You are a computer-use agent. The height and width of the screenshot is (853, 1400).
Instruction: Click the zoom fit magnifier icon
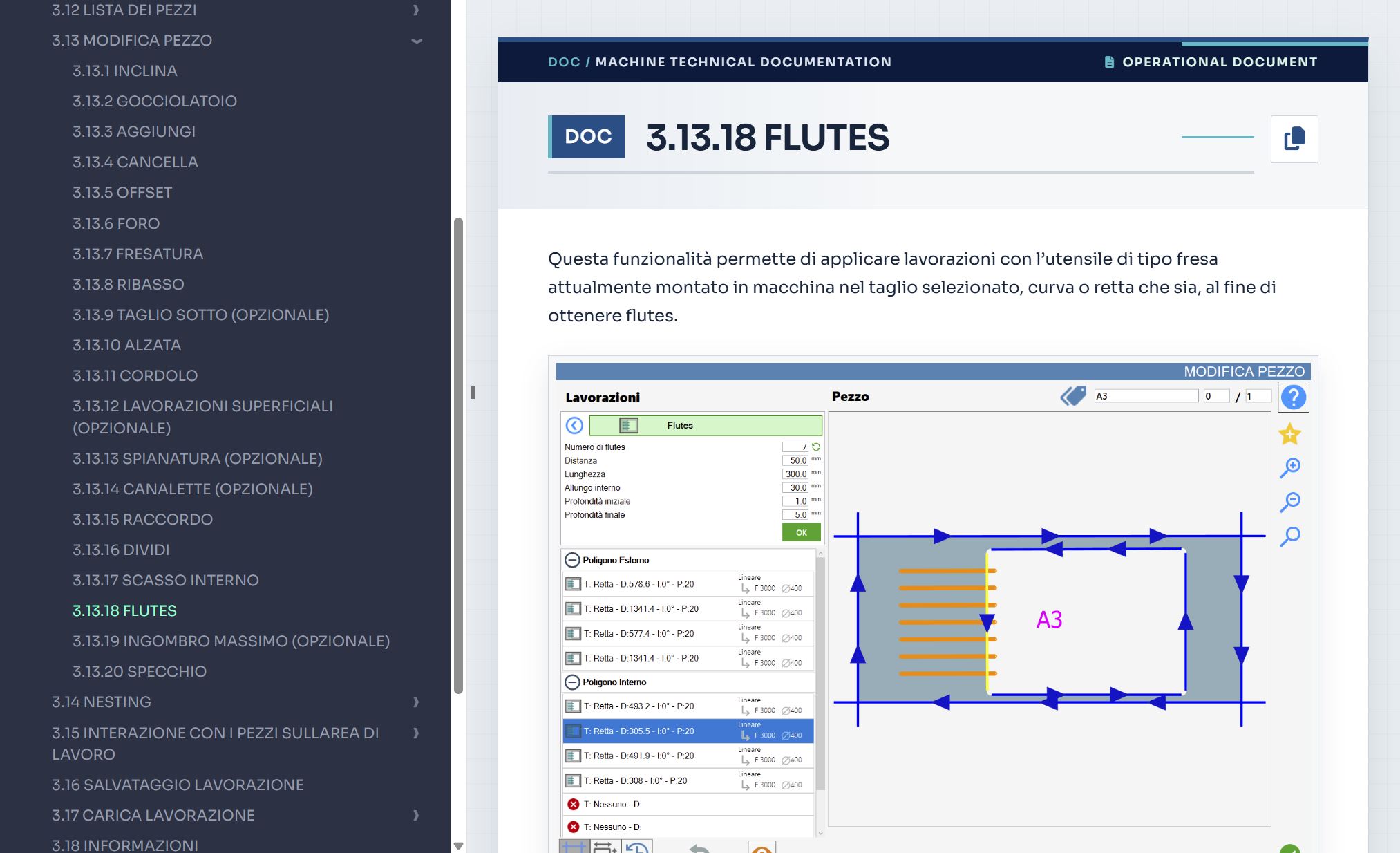(1289, 536)
